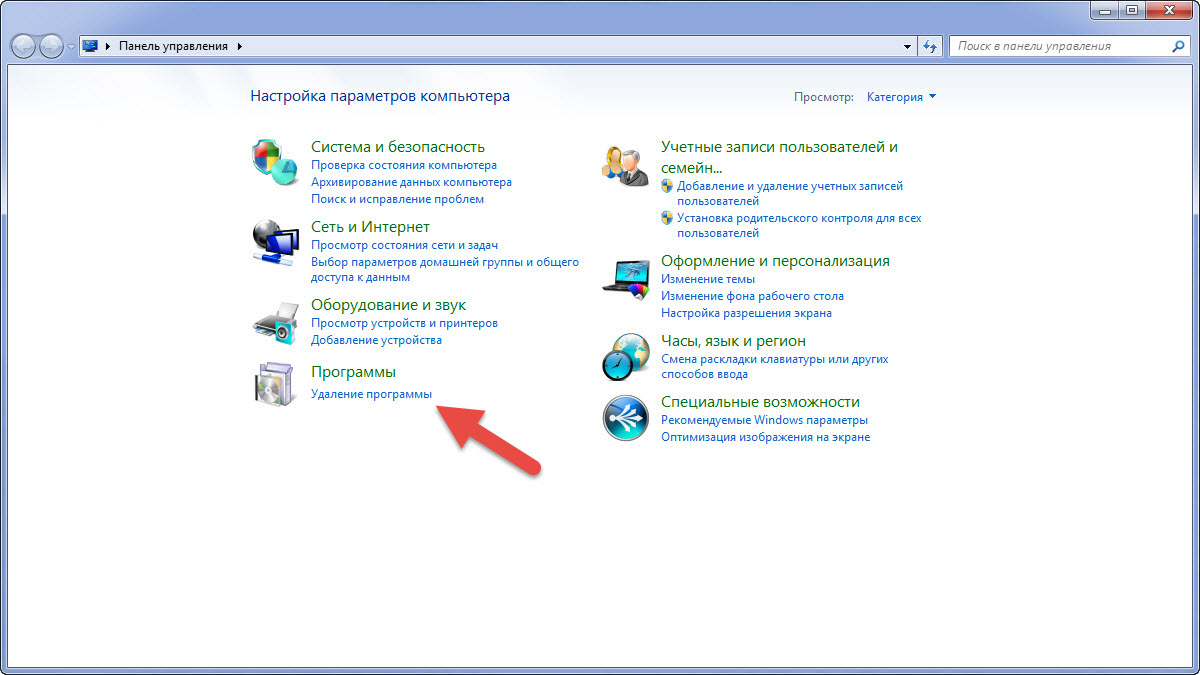This screenshot has height=675, width=1200.
Task: Click Добавление устройства link
Action: pyautogui.click(x=376, y=340)
